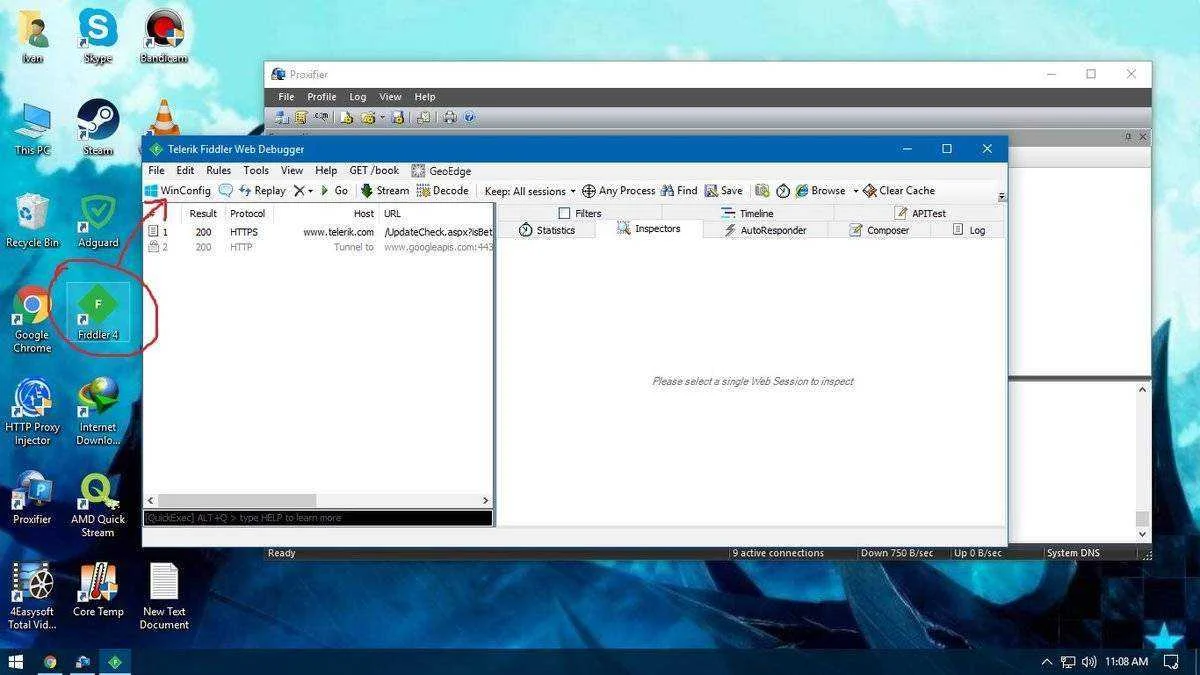Expand the Browse dropdown arrow
Image resolution: width=1200 pixels, height=675 pixels.
coord(855,191)
